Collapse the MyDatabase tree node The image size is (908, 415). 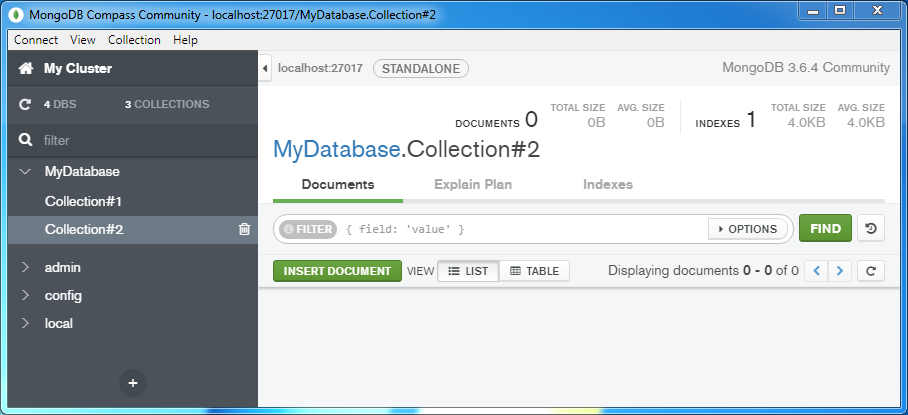pos(25,172)
